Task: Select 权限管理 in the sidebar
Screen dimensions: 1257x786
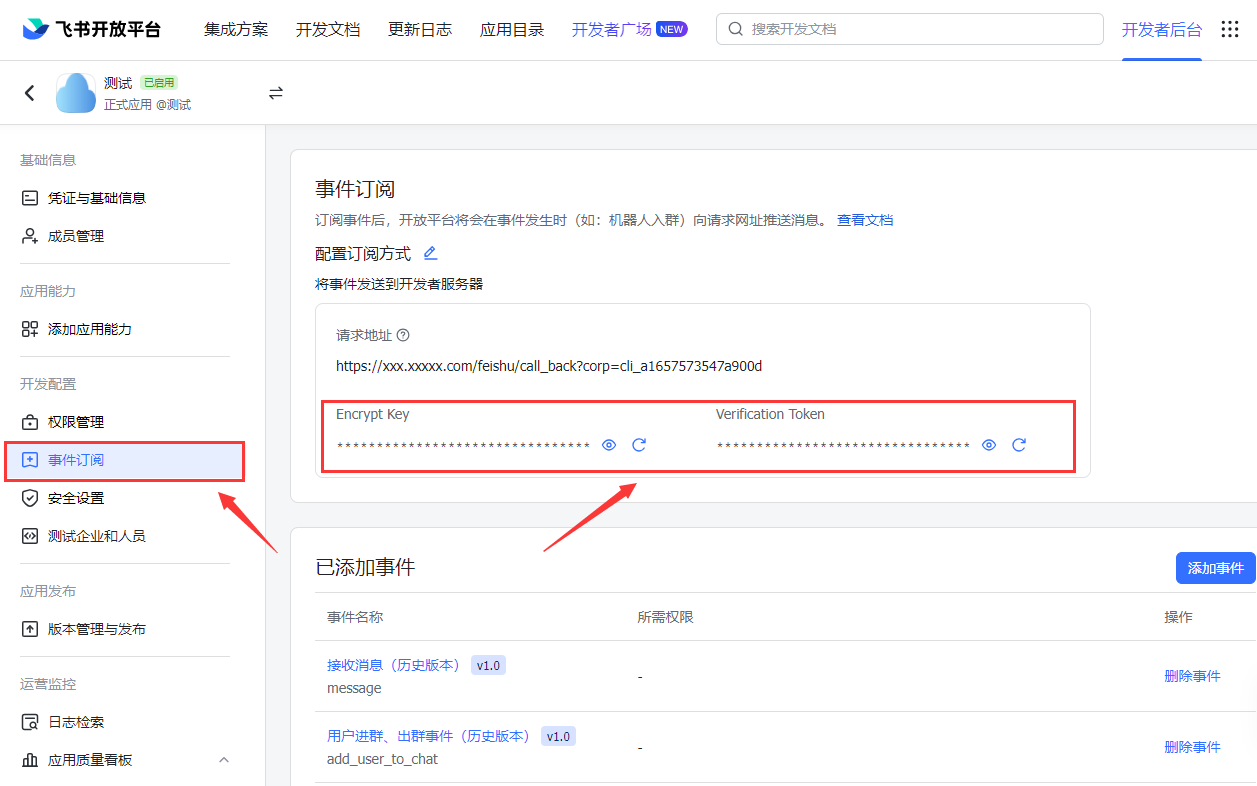Action: pos(76,422)
